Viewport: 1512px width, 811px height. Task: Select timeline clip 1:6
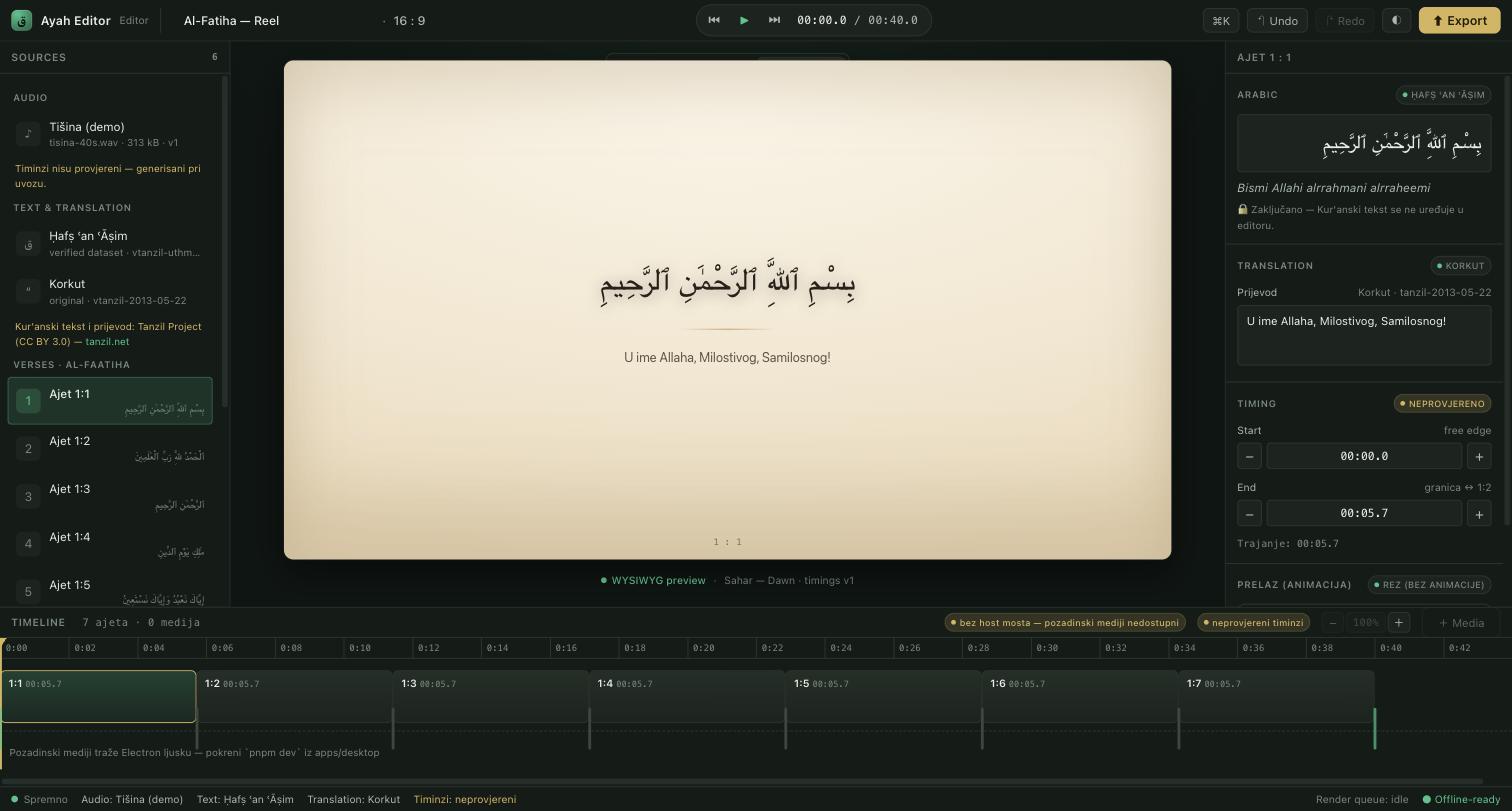[x=1080, y=696]
